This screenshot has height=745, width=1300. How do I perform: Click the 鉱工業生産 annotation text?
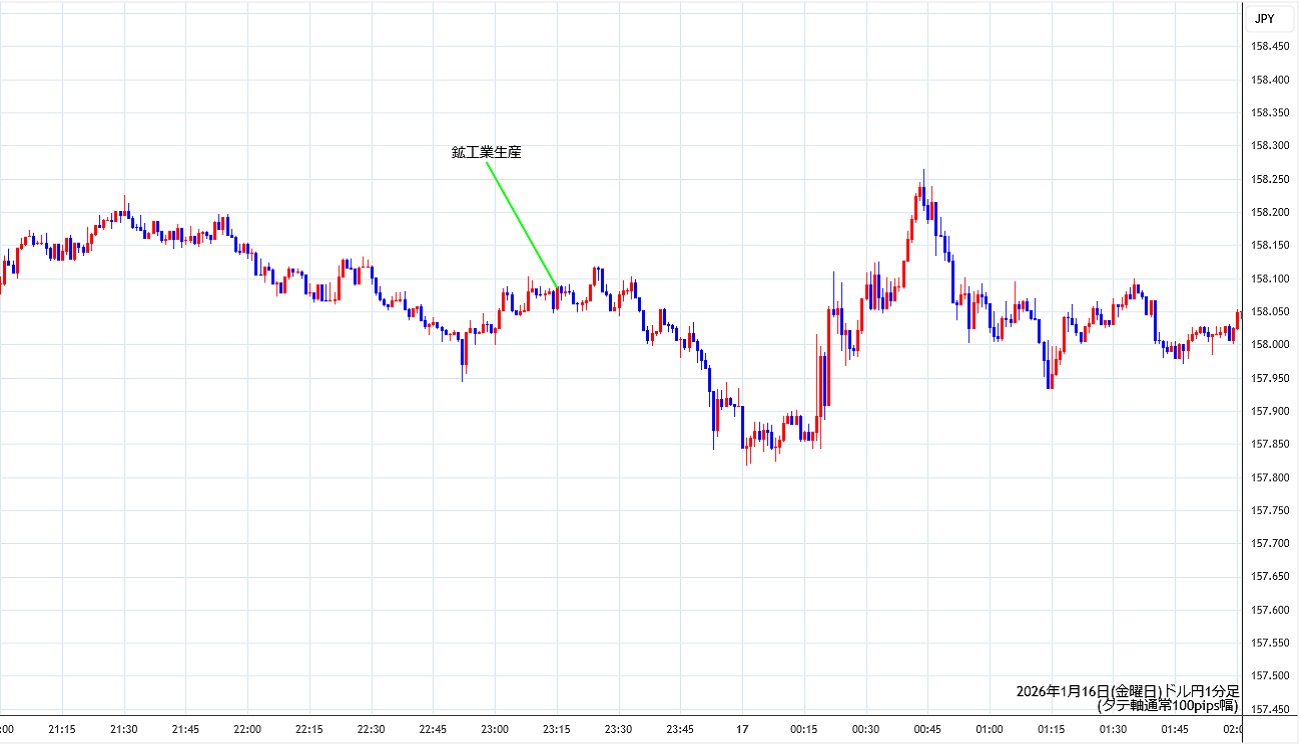(486, 153)
